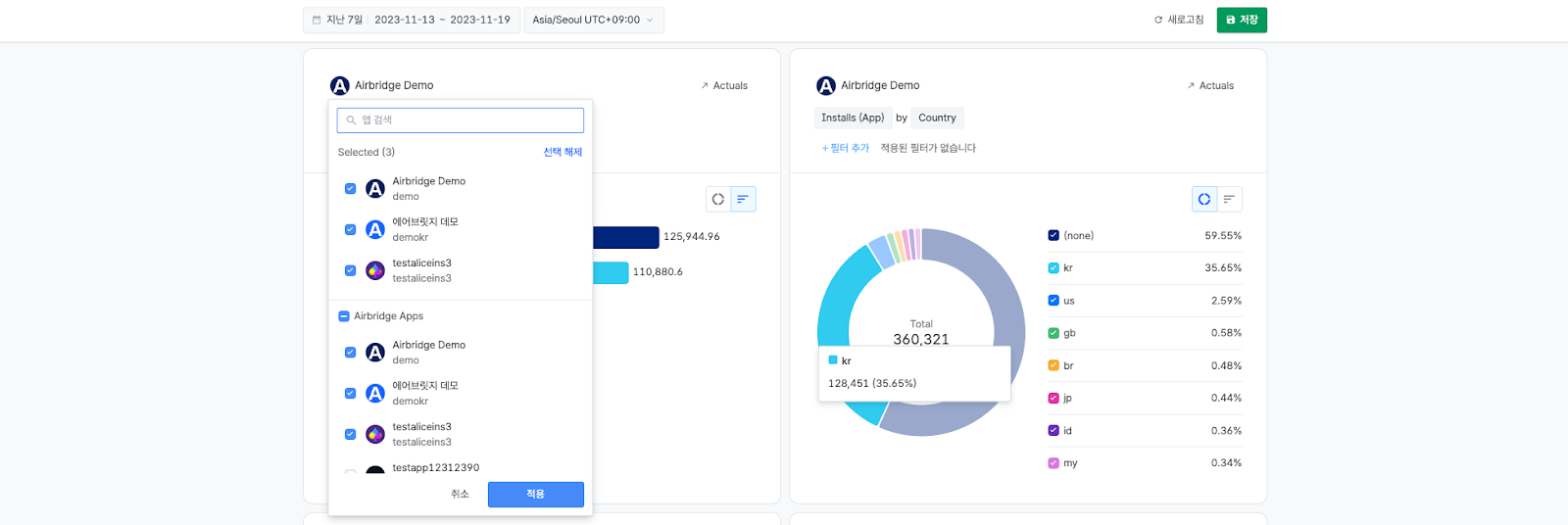Click 적용 apply button in app picker
Screen dimensions: 1568x525
[x=536, y=495]
